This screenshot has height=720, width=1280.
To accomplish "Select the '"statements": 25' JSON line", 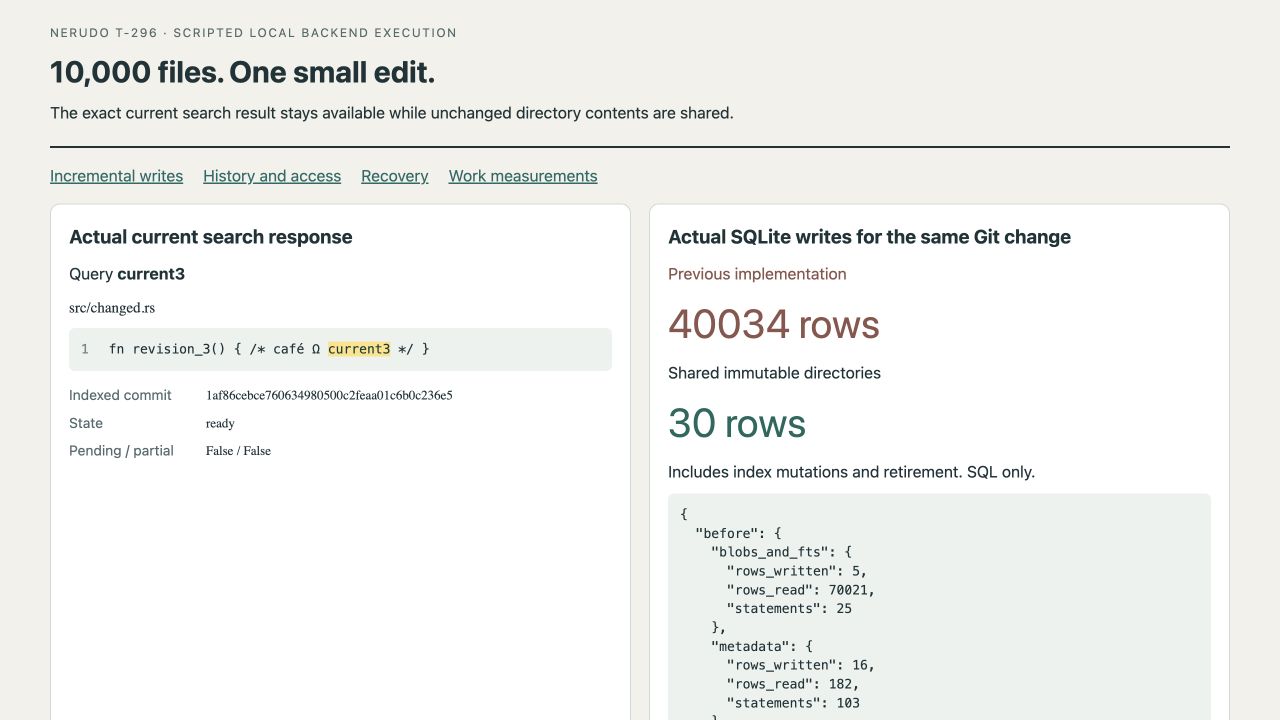I will pos(789,608).
